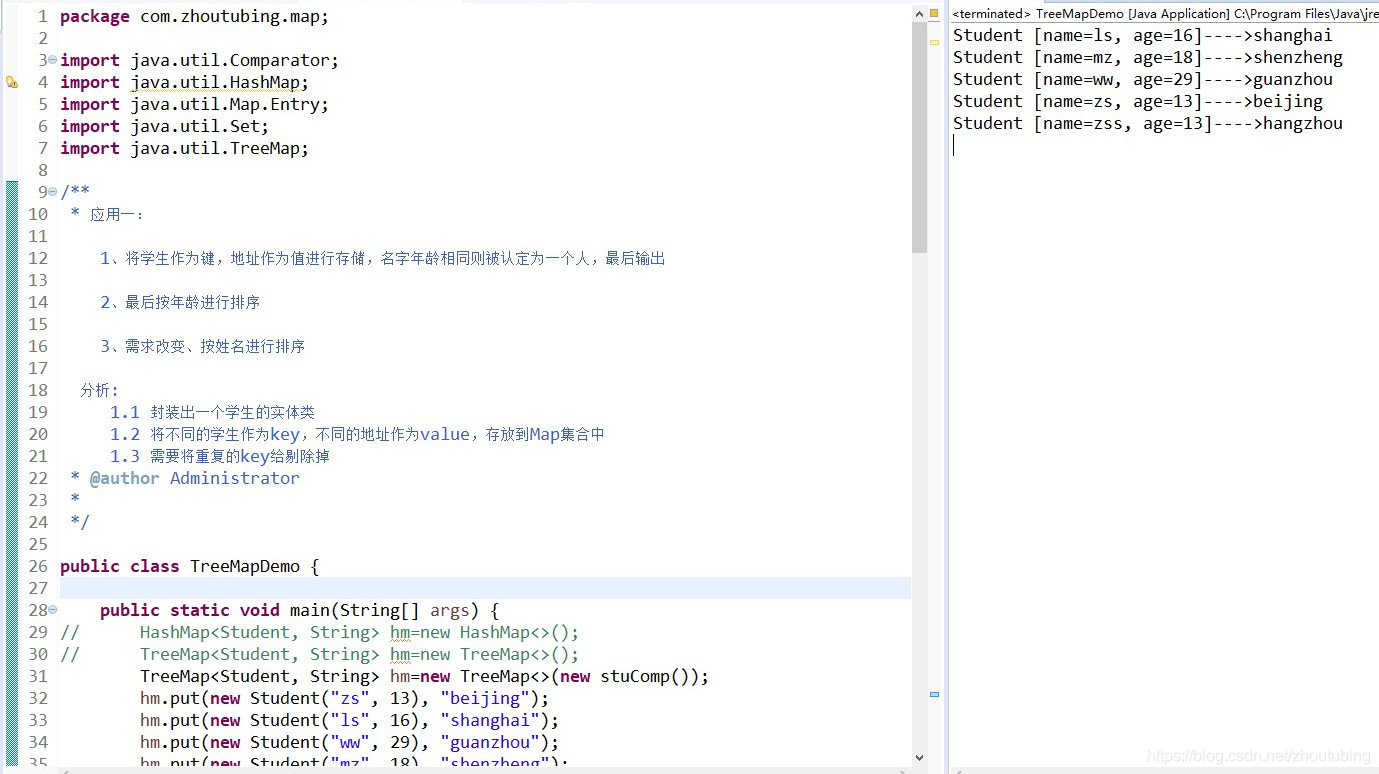Click the public static void main signature
Screen dimensions: 1379x774
[299, 610]
